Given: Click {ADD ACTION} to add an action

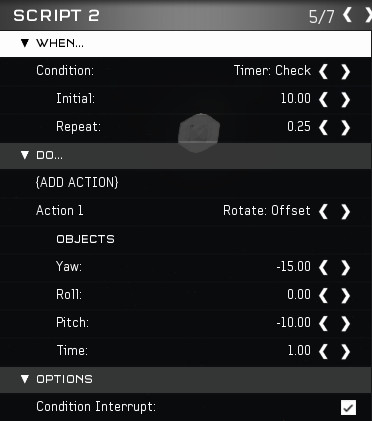Looking at the screenshot, I should pyautogui.click(x=77, y=182).
